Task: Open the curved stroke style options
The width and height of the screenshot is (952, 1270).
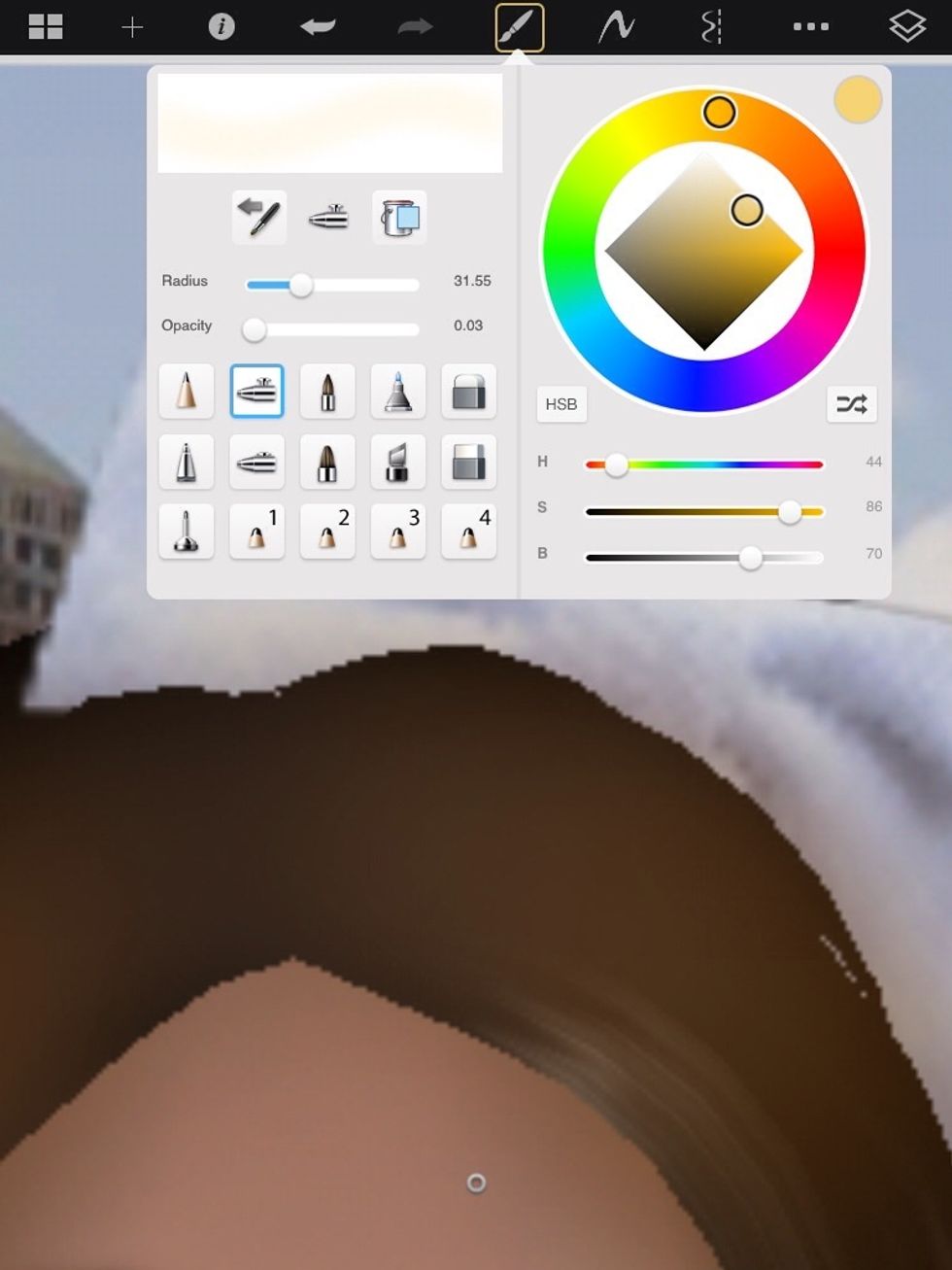Action: [616, 27]
